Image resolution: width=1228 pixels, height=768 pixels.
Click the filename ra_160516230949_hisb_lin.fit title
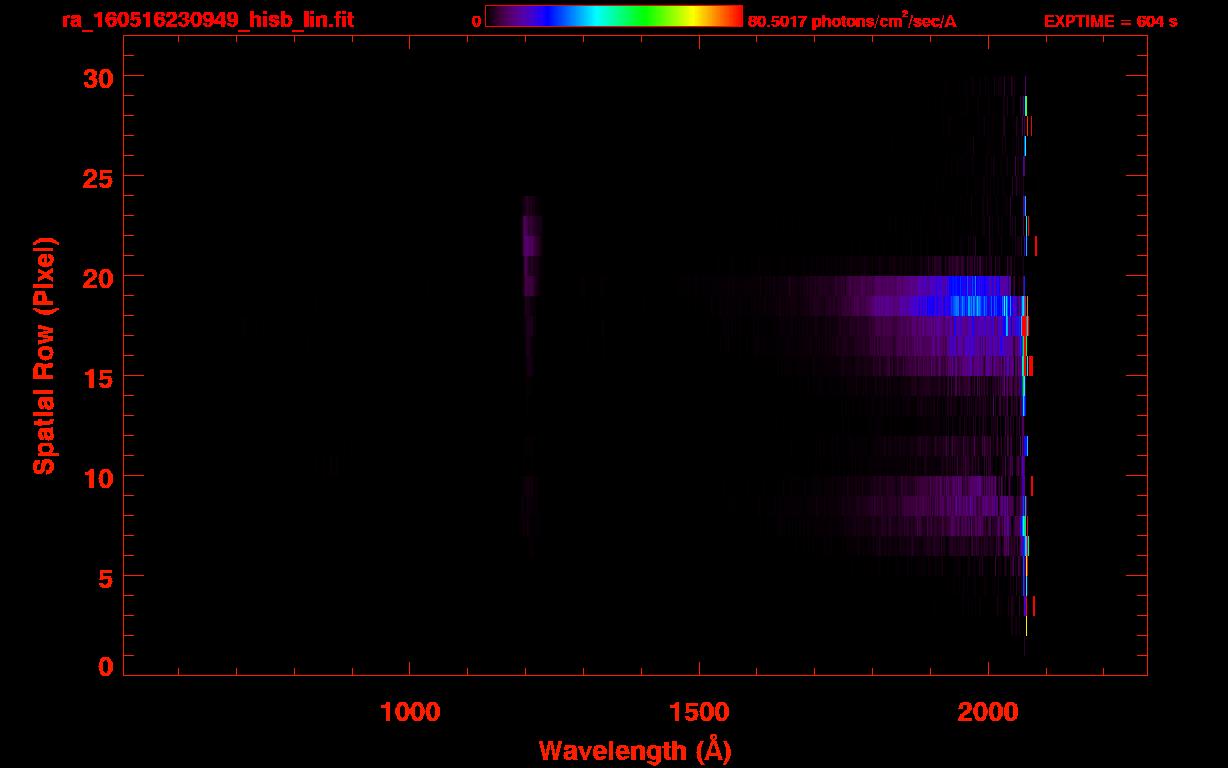point(207,20)
